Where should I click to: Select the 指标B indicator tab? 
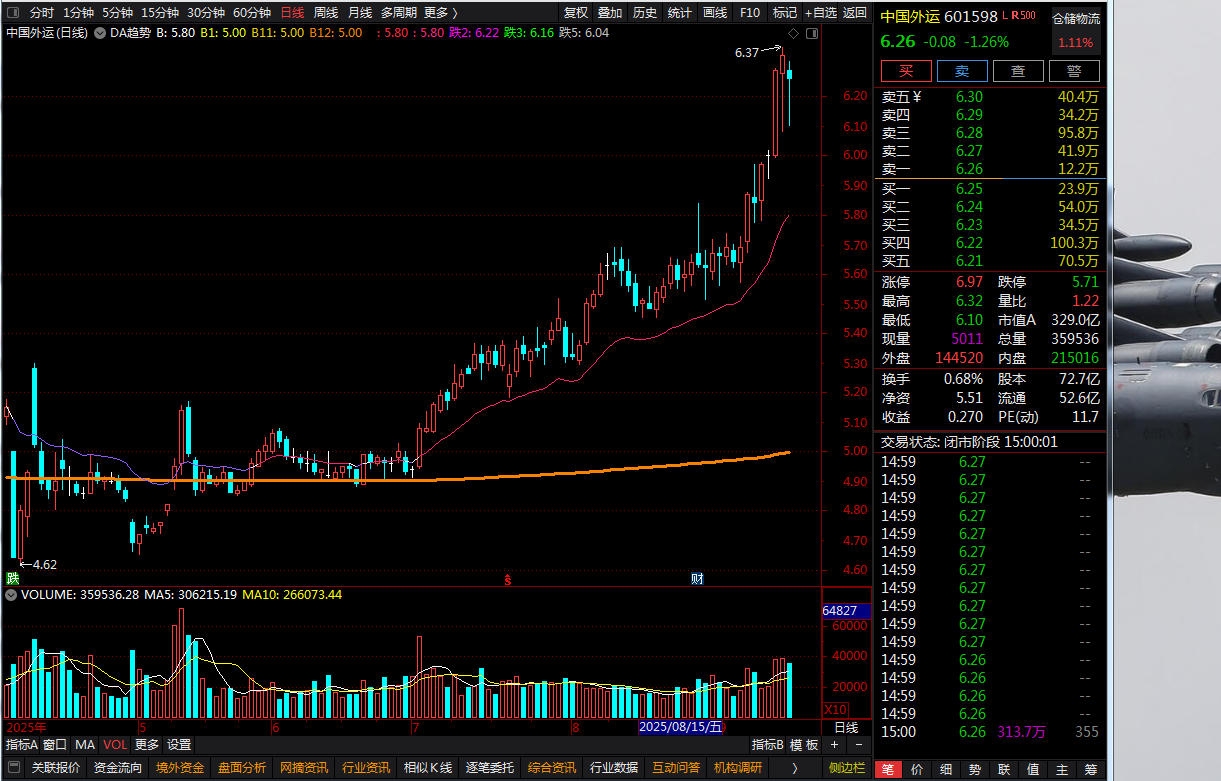(x=768, y=745)
